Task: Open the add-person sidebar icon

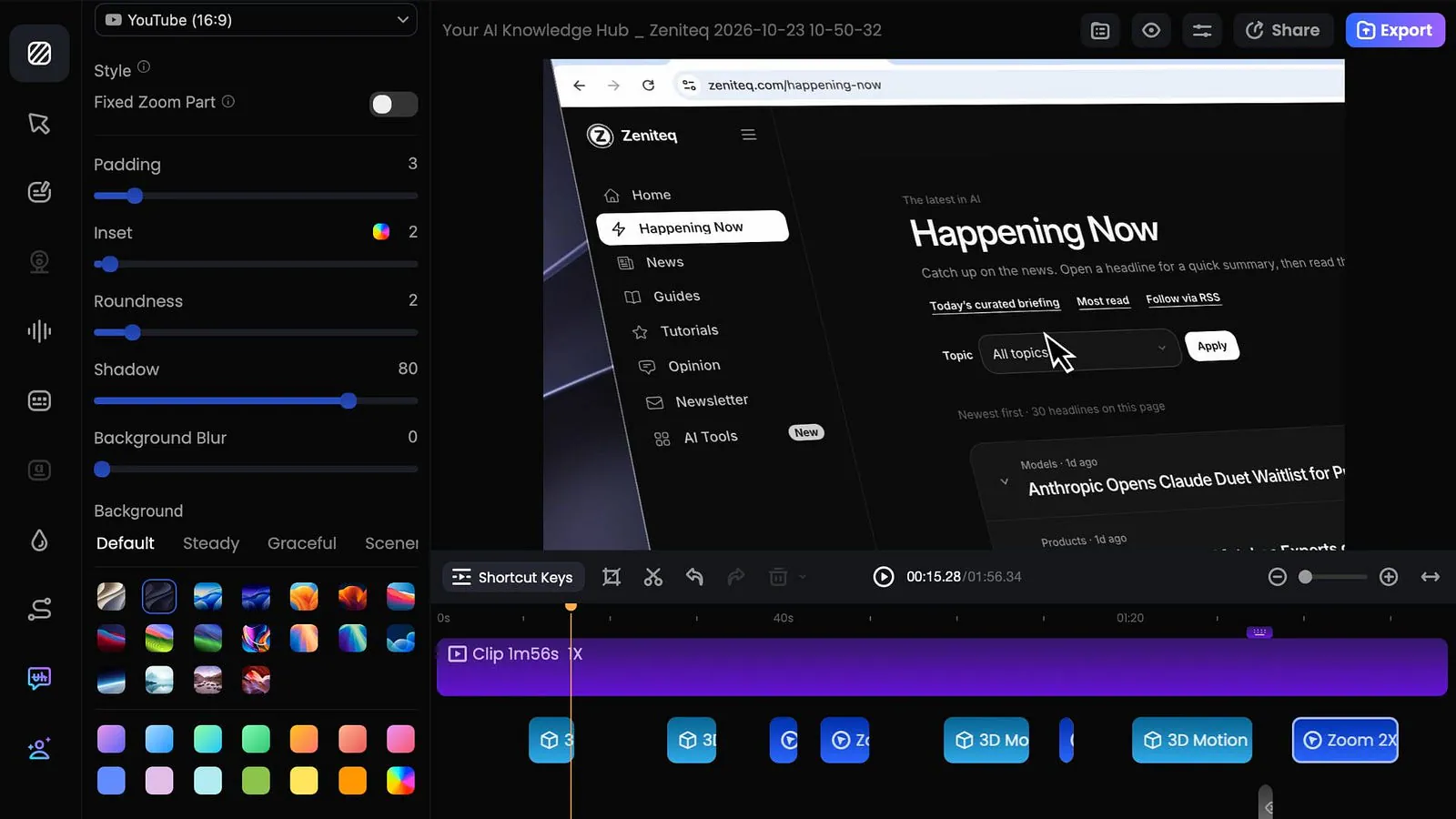Action: (x=39, y=749)
